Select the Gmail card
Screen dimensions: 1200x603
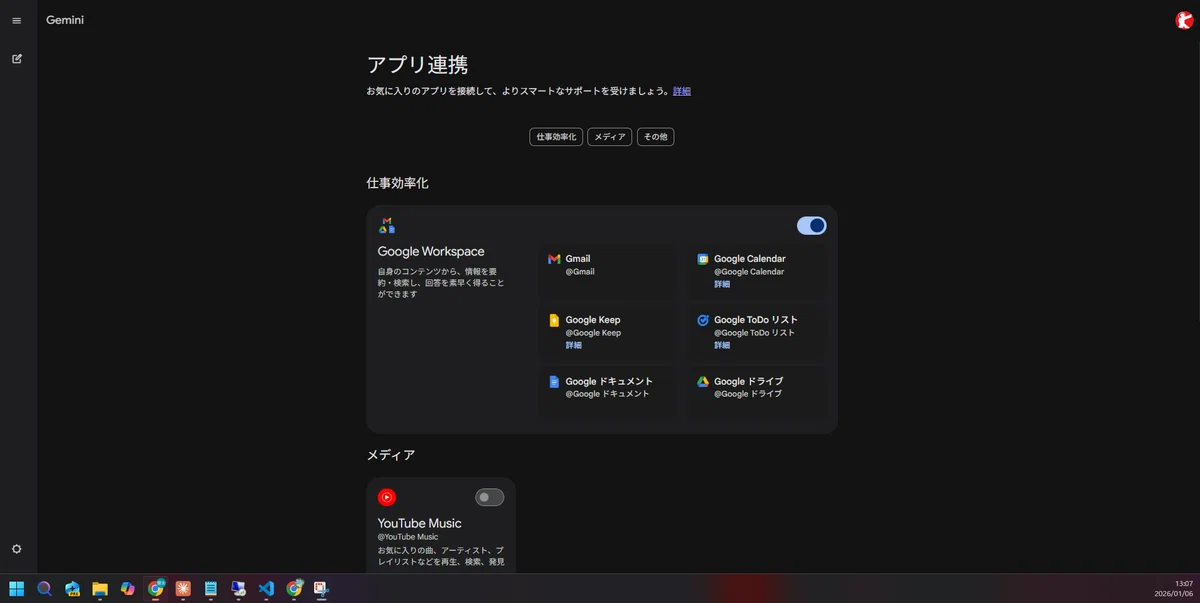(608, 272)
